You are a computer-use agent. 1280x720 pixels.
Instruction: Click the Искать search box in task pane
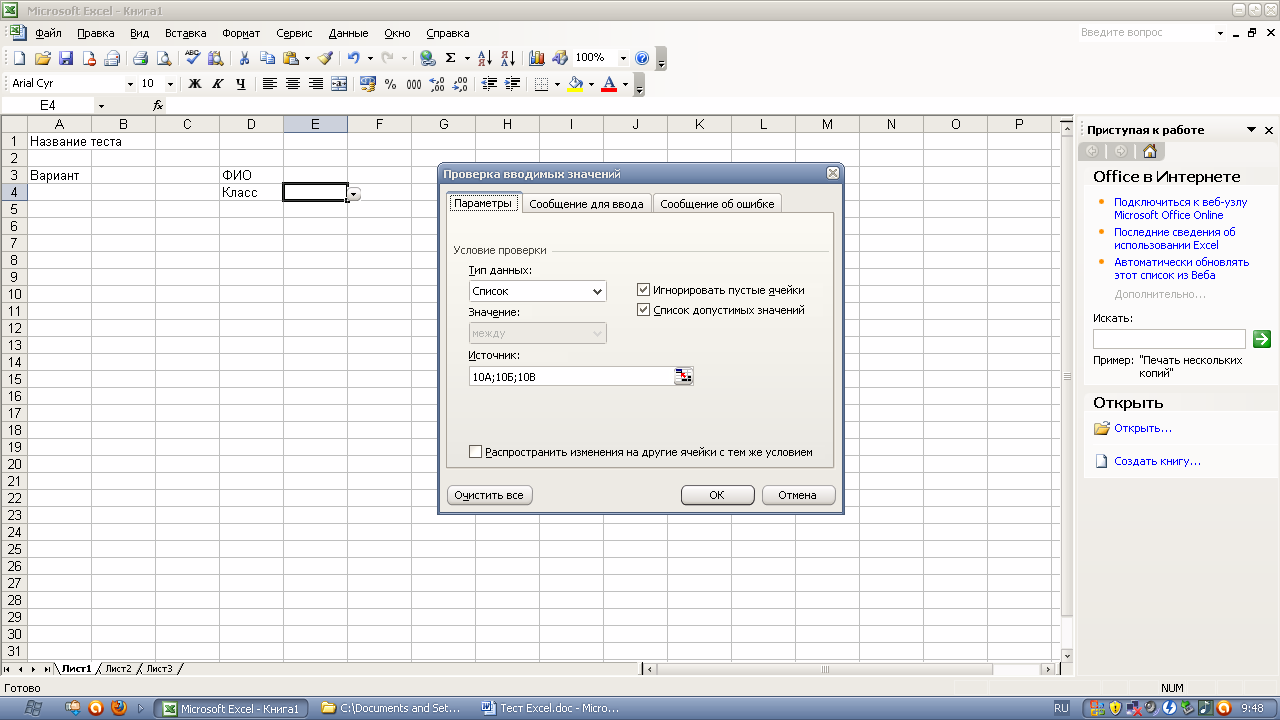click(1169, 339)
